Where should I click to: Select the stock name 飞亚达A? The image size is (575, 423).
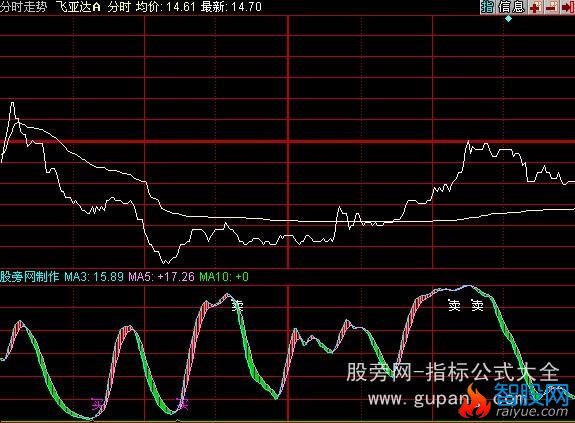click(78, 7)
